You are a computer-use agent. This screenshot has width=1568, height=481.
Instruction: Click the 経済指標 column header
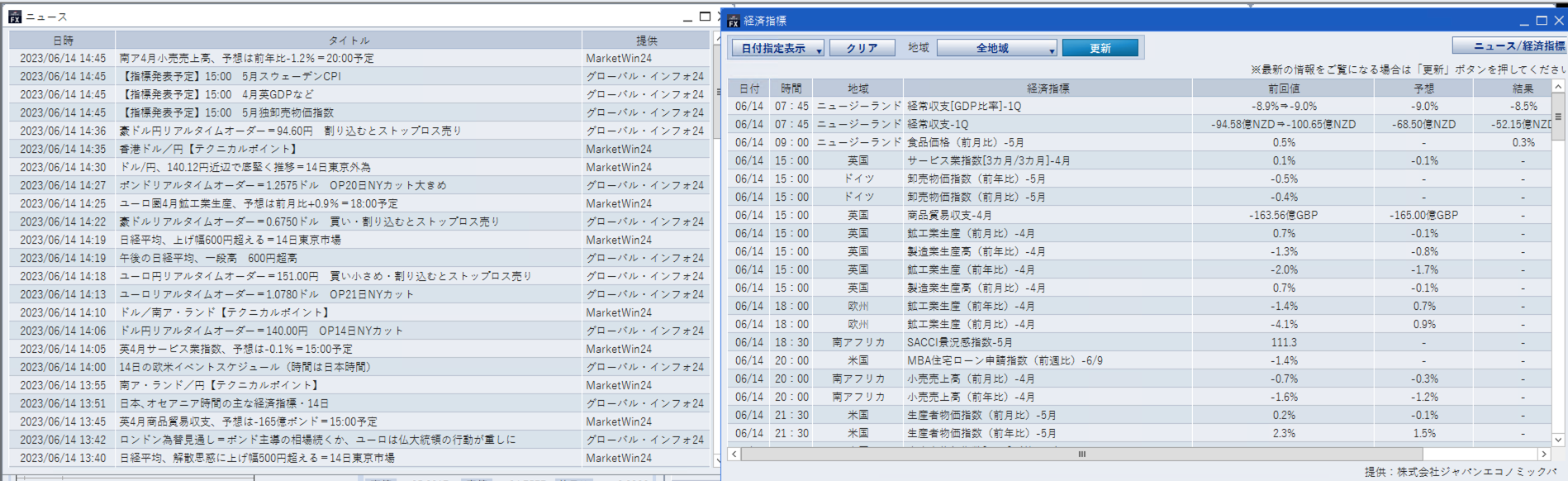click(1048, 88)
